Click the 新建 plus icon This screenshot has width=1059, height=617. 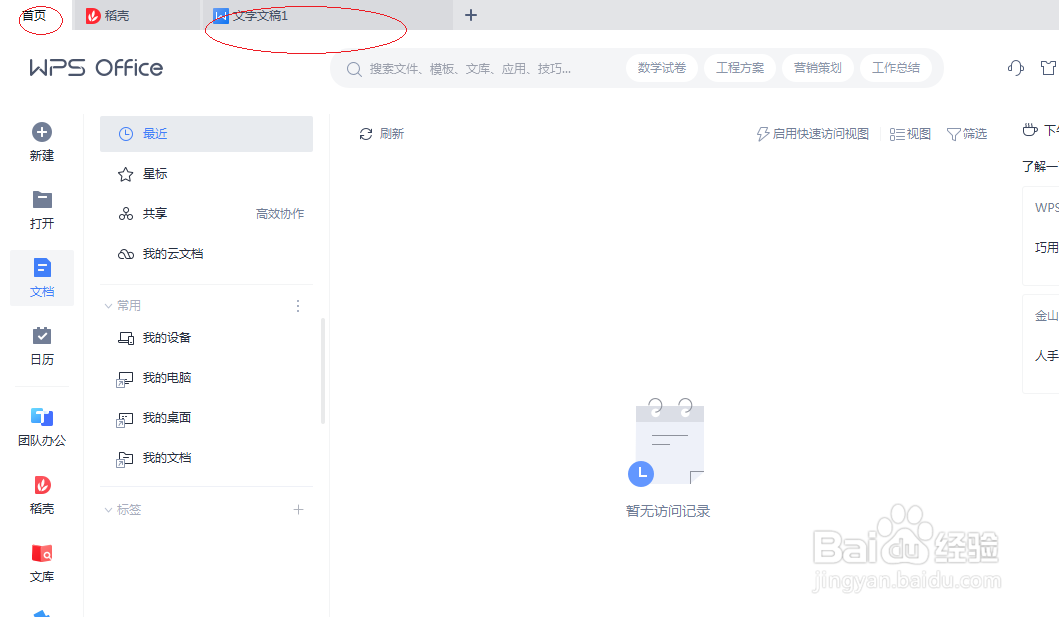(42, 132)
